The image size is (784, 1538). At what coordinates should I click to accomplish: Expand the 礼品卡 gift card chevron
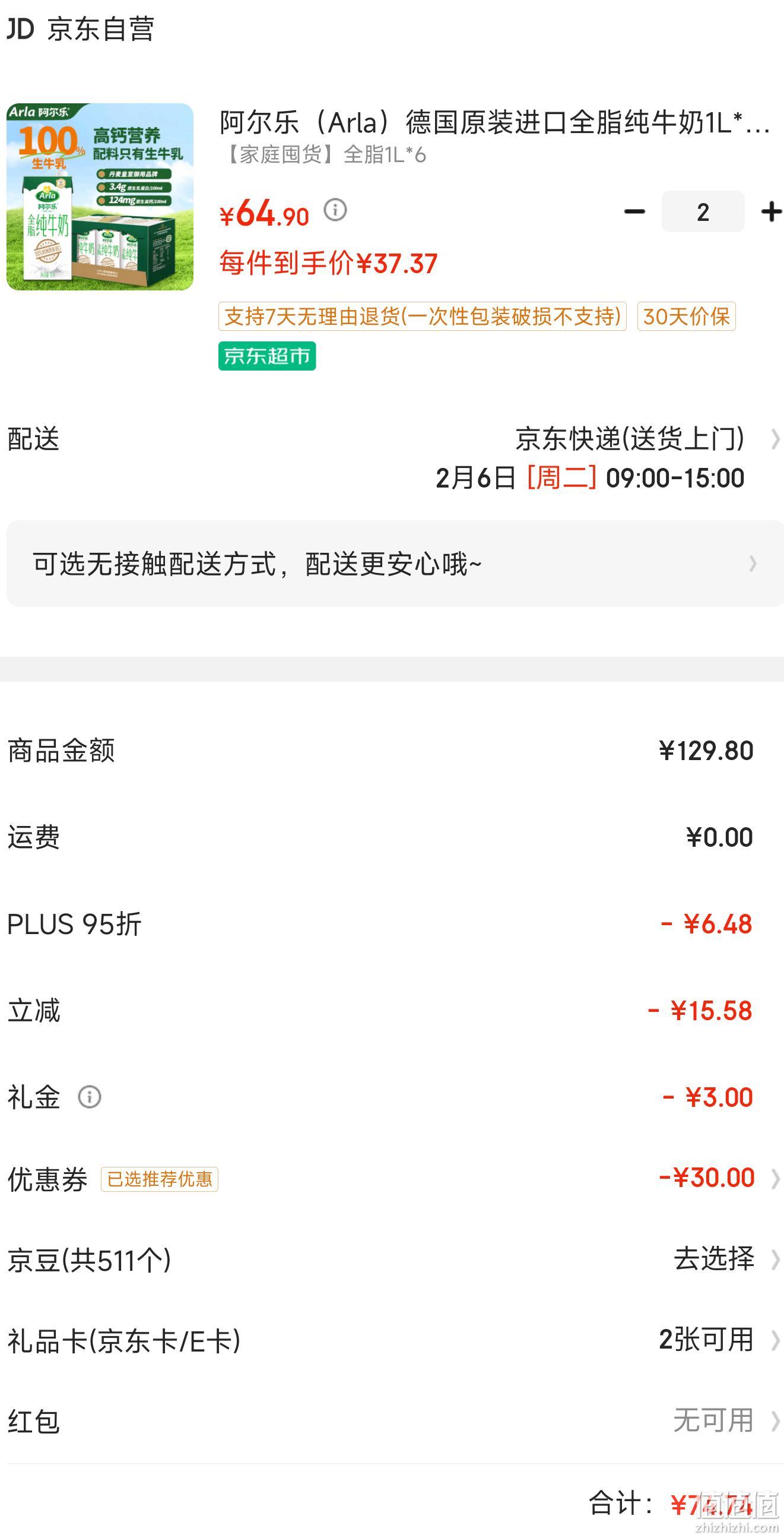pos(775,1340)
